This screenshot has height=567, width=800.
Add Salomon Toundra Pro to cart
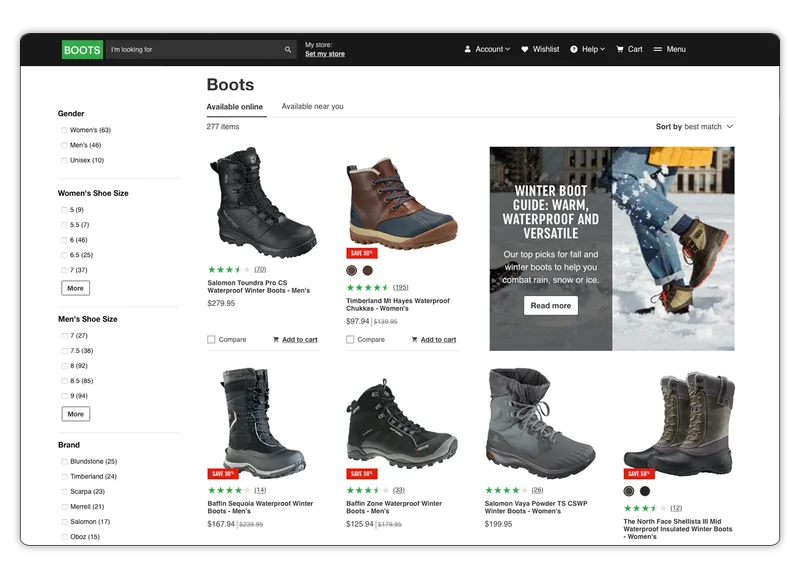pyautogui.click(x=299, y=339)
